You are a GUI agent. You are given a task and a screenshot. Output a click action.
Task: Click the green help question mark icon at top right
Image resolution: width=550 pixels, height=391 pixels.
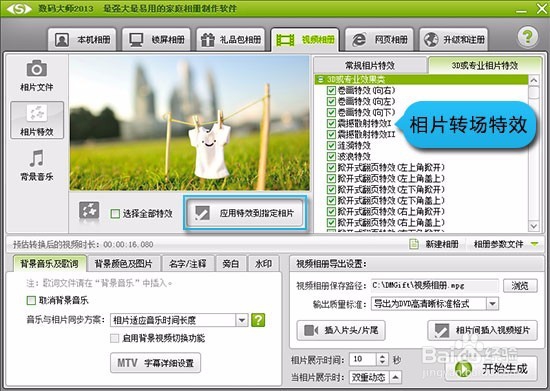click(528, 36)
